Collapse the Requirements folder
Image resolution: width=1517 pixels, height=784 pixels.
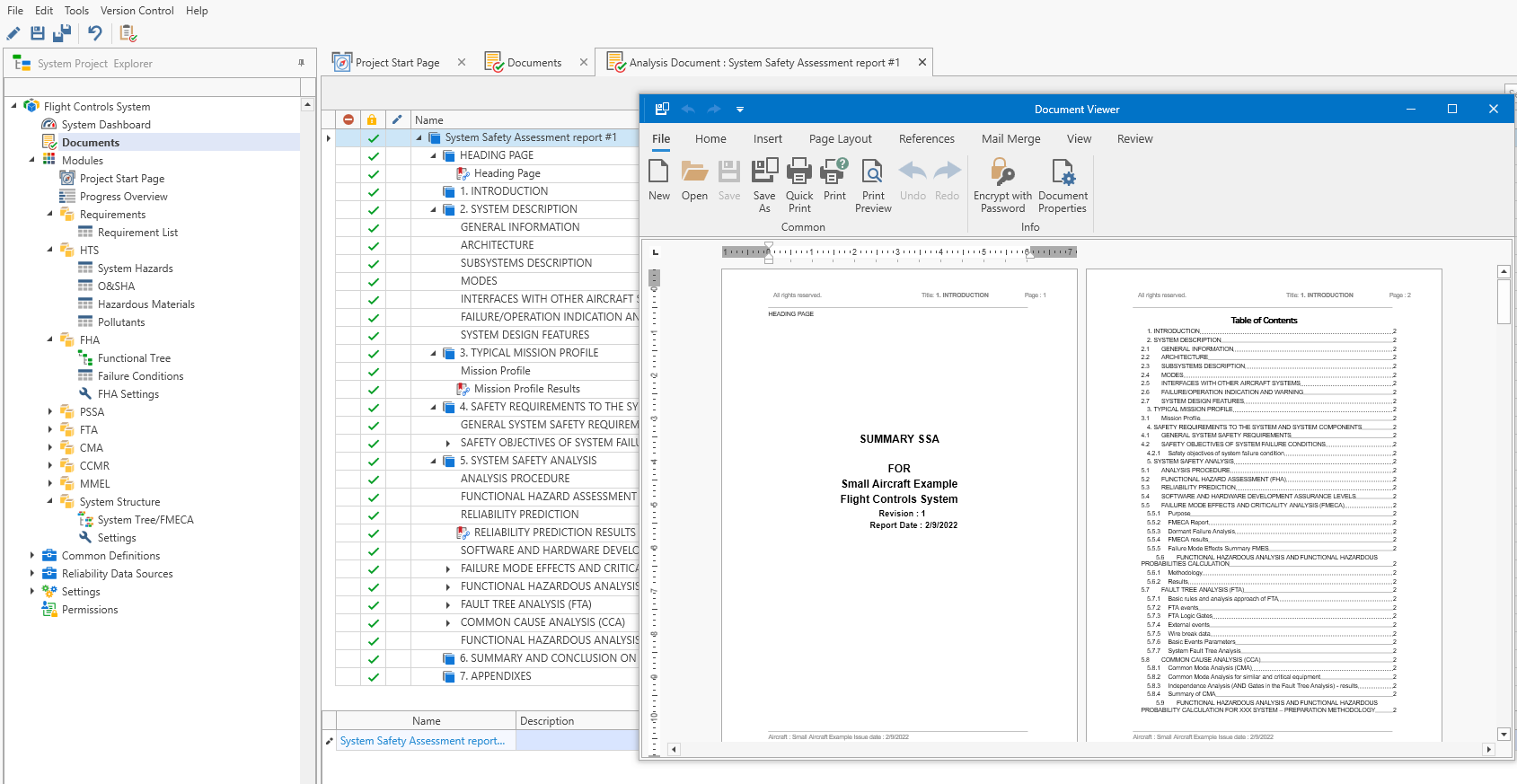pos(50,214)
